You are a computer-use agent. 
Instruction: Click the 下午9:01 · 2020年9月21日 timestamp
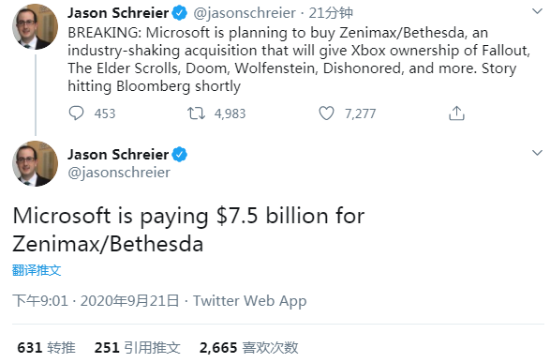(x=96, y=301)
